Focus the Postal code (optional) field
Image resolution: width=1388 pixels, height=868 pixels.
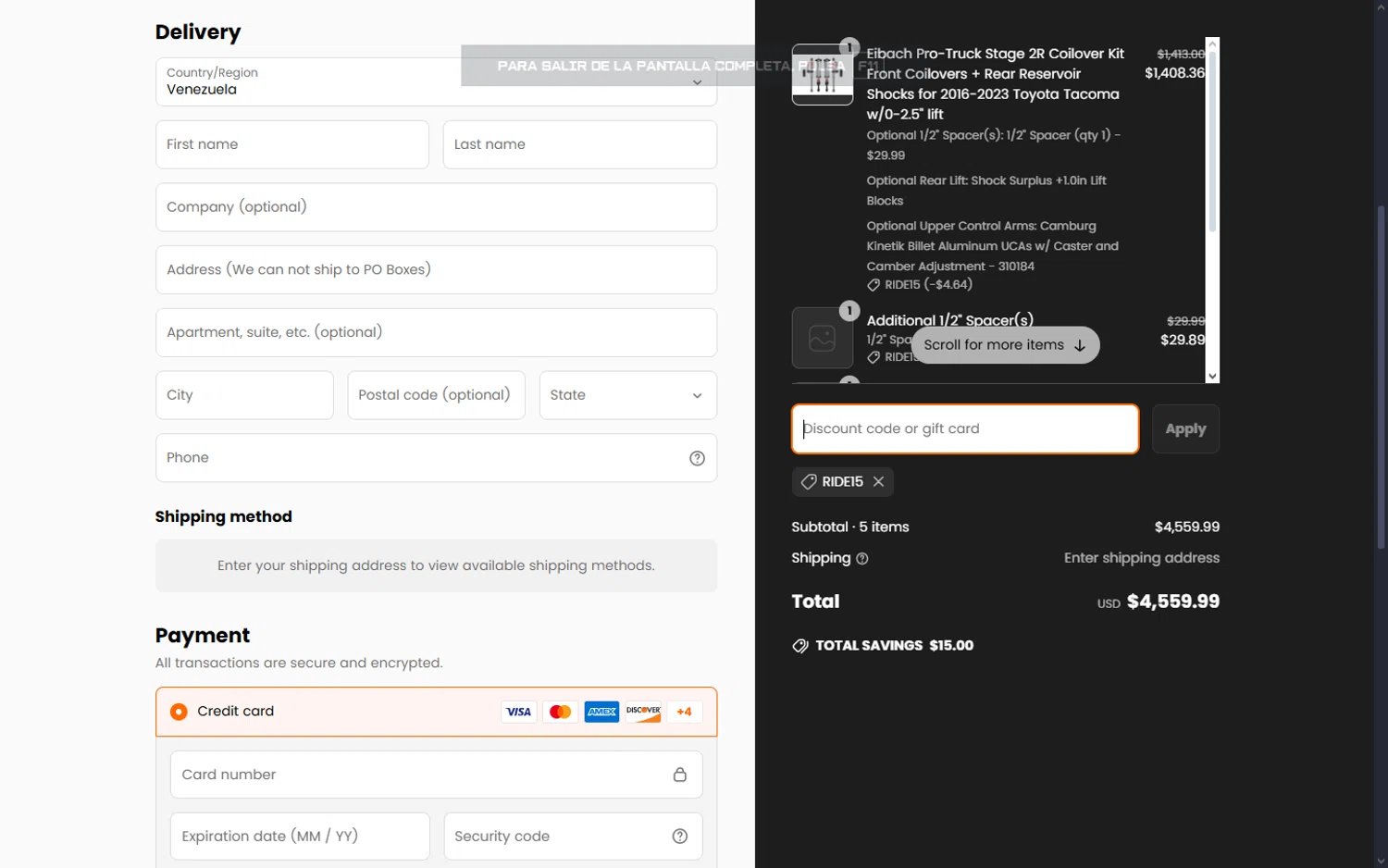tap(436, 395)
